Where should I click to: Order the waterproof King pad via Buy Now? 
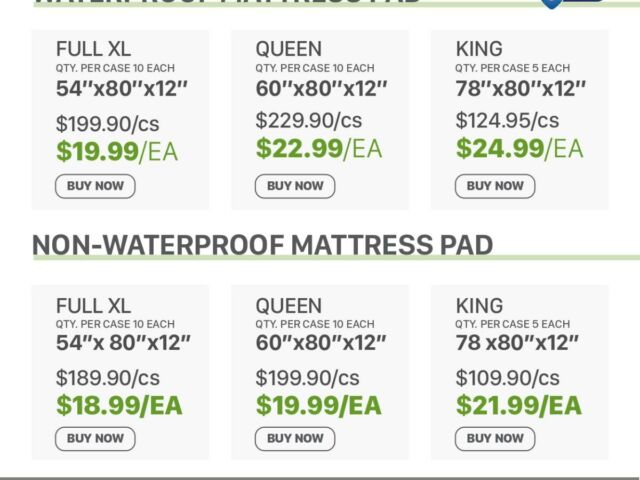(495, 186)
